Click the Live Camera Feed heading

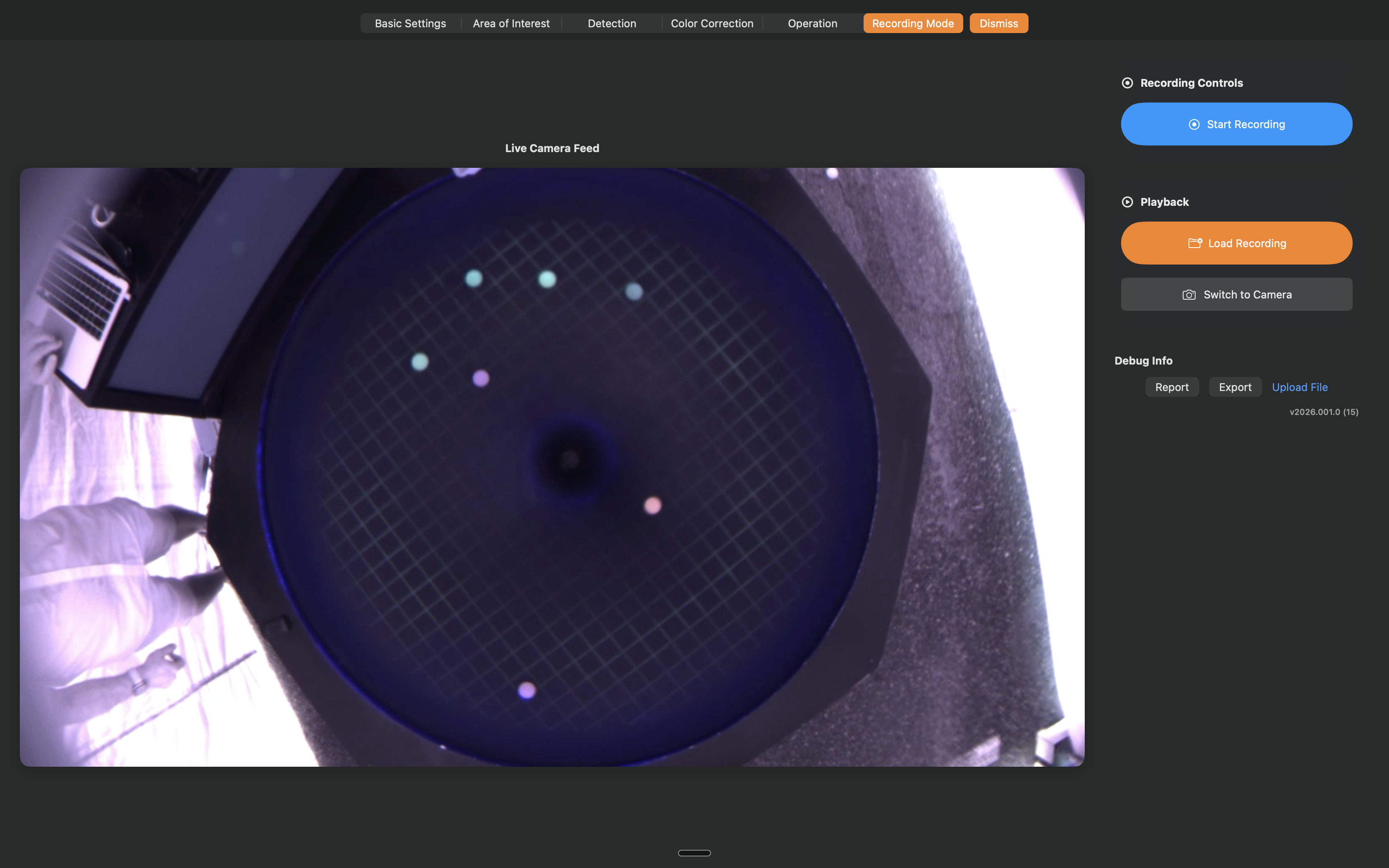[552, 148]
